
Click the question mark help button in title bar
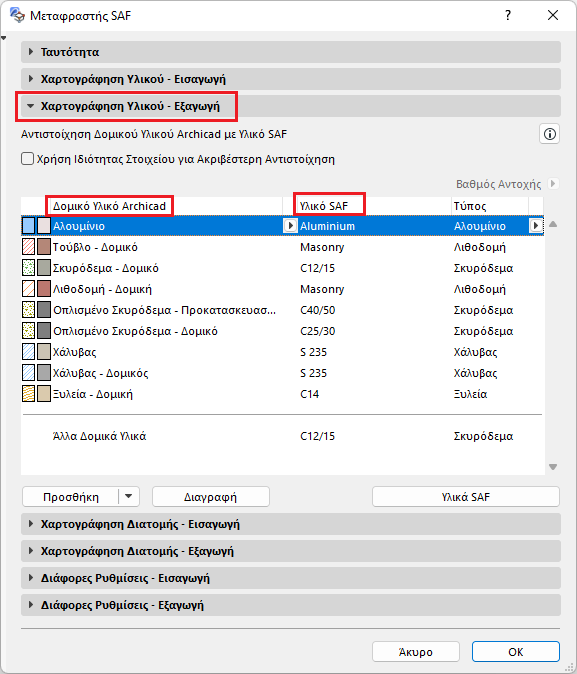508,15
